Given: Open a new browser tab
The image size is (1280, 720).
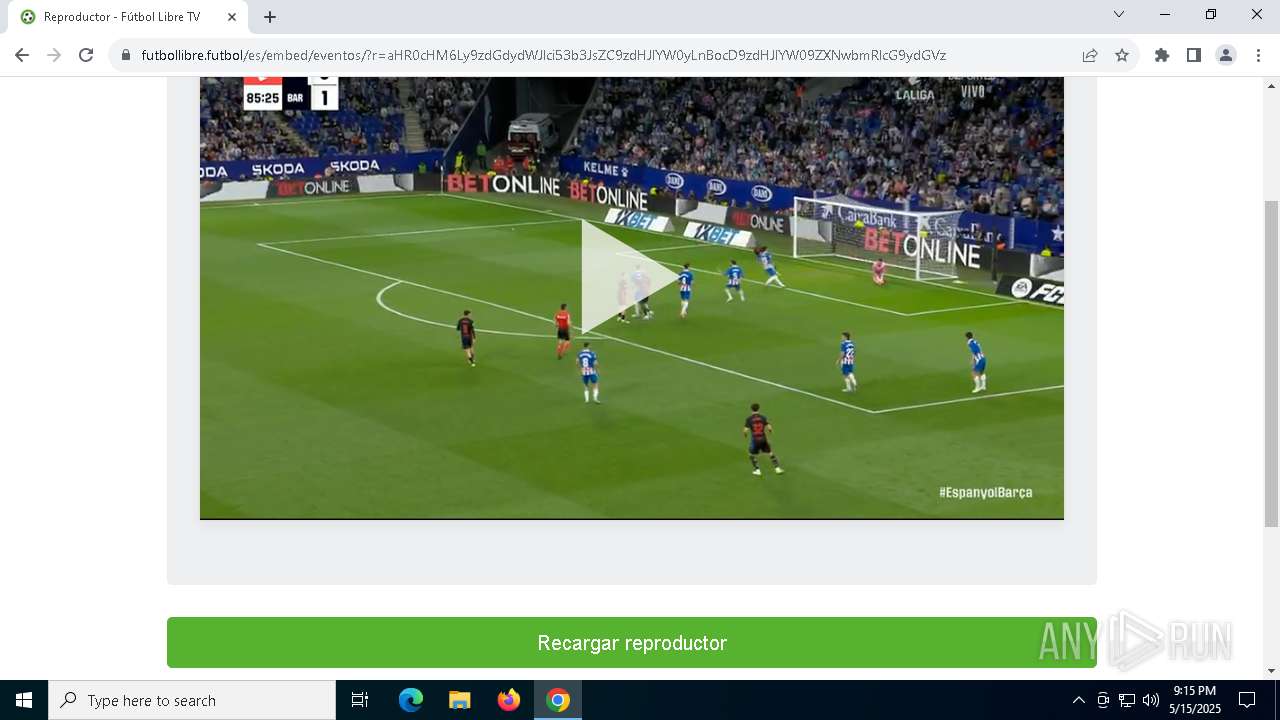Looking at the screenshot, I should (270, 17).
